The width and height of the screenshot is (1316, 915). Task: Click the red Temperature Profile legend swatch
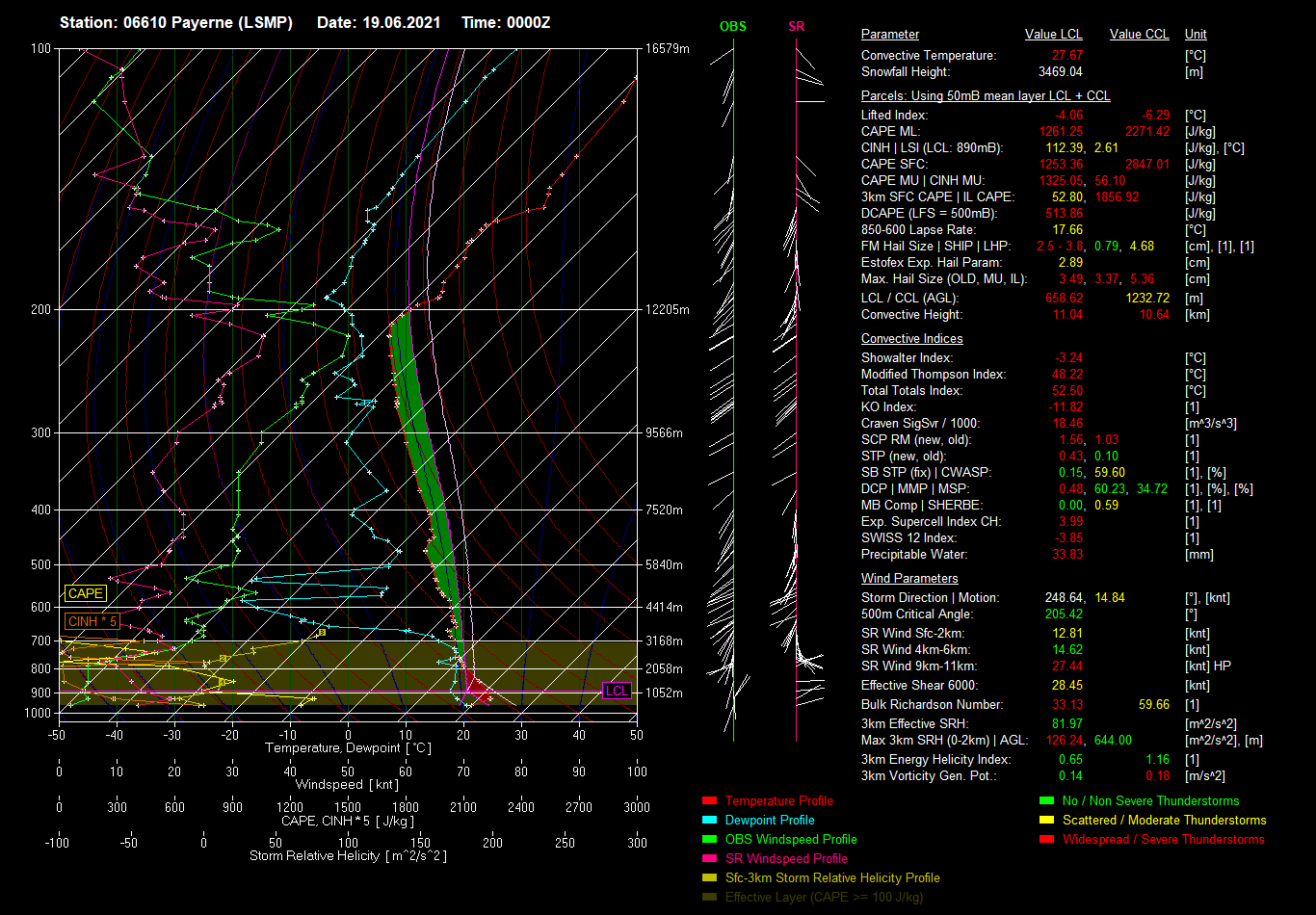(x=710, y=800)
